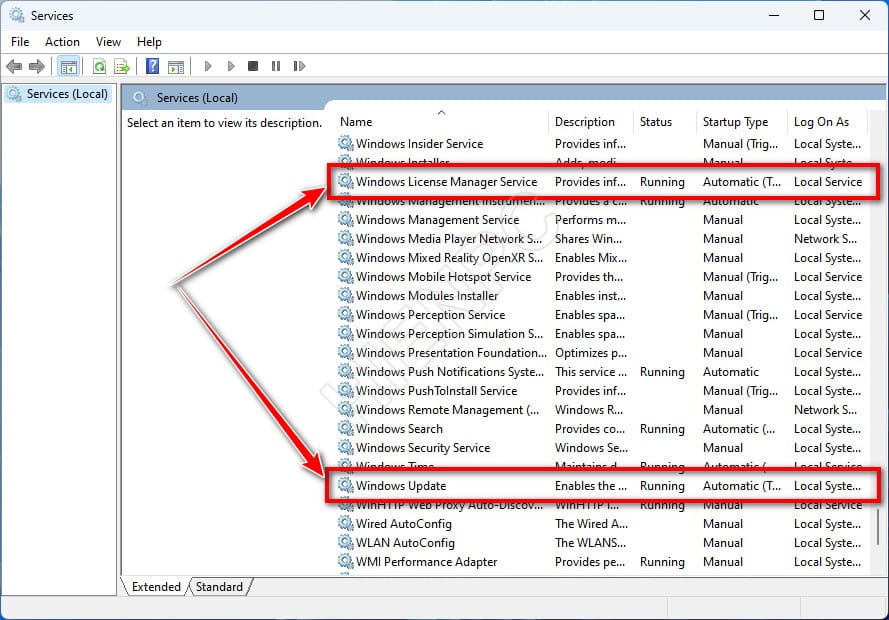Sort by Startup Type column header
This screenshot has height=620, width=889.
(742, 122)
